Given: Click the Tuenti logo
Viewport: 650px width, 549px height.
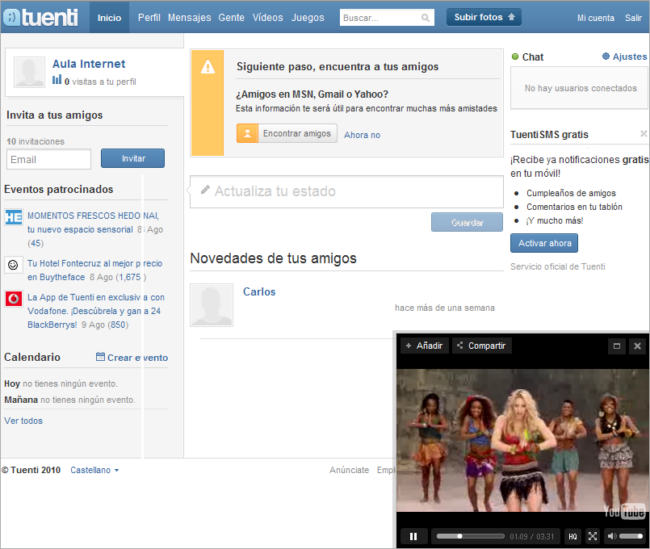Looking at the screenshot, I should [x=41, y=17].
